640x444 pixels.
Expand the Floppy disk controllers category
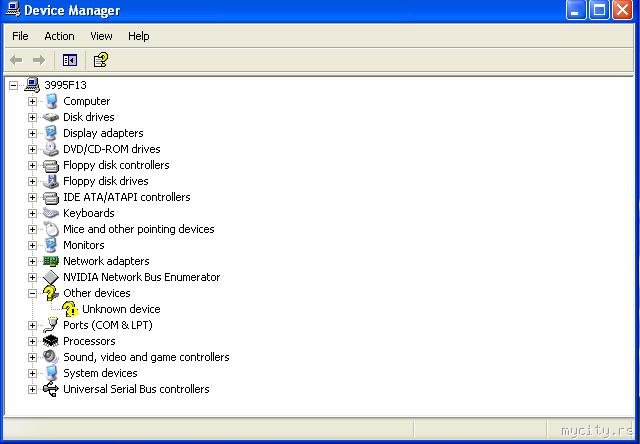point(32,165)
